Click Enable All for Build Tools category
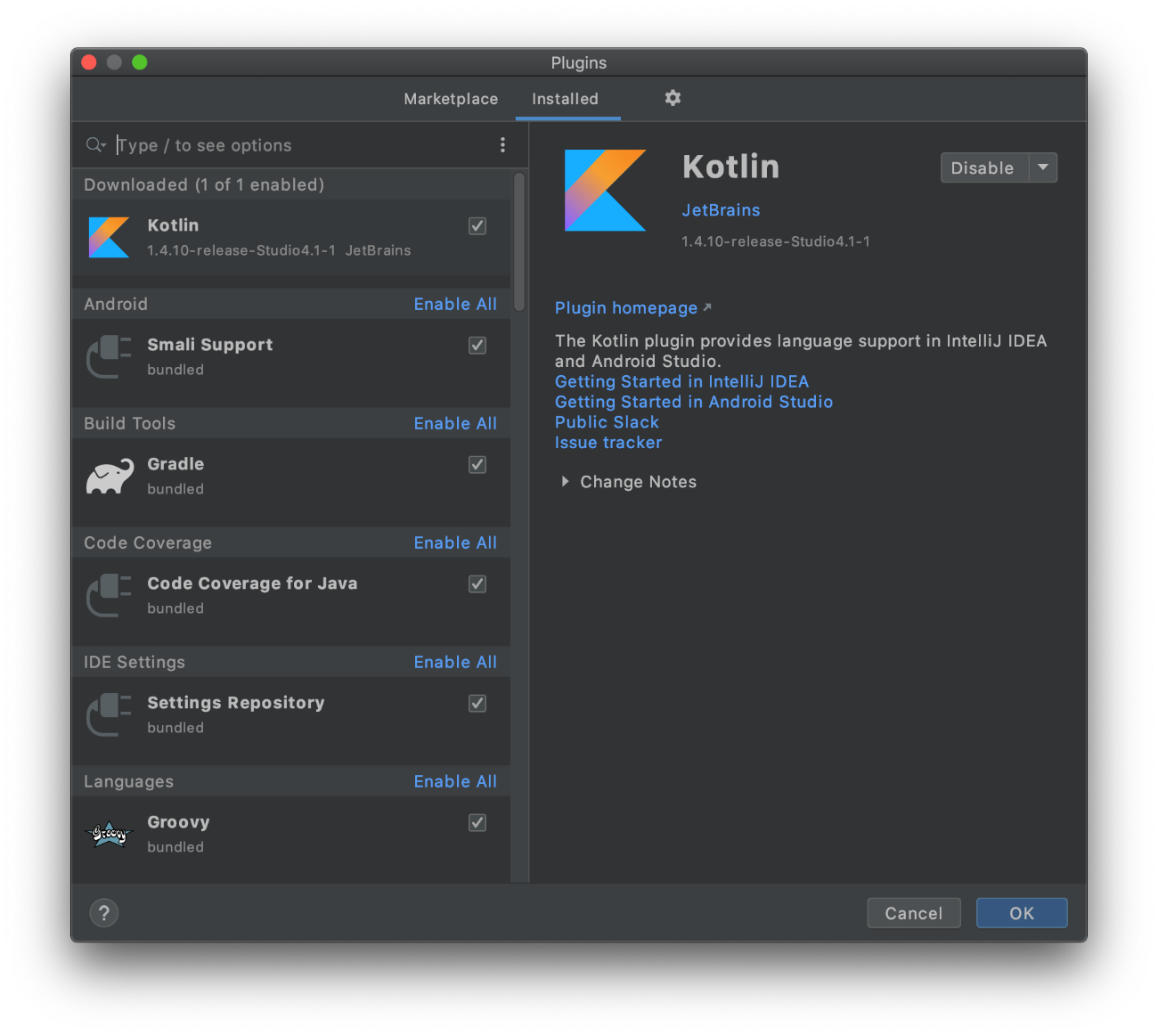1158x1036 pixels. 455,423
